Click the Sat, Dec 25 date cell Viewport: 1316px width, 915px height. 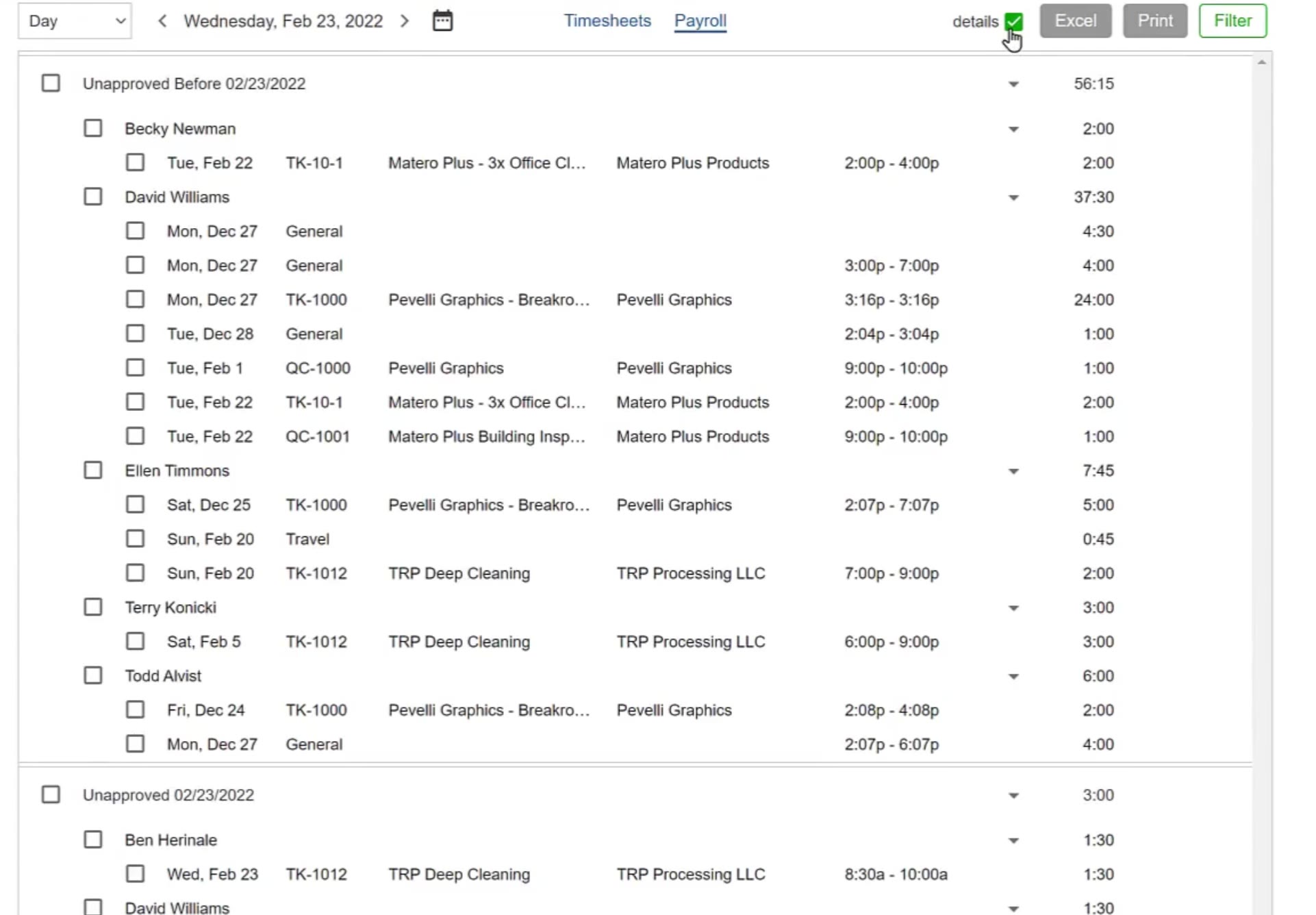pyautogui.click(x=209, y=505)
